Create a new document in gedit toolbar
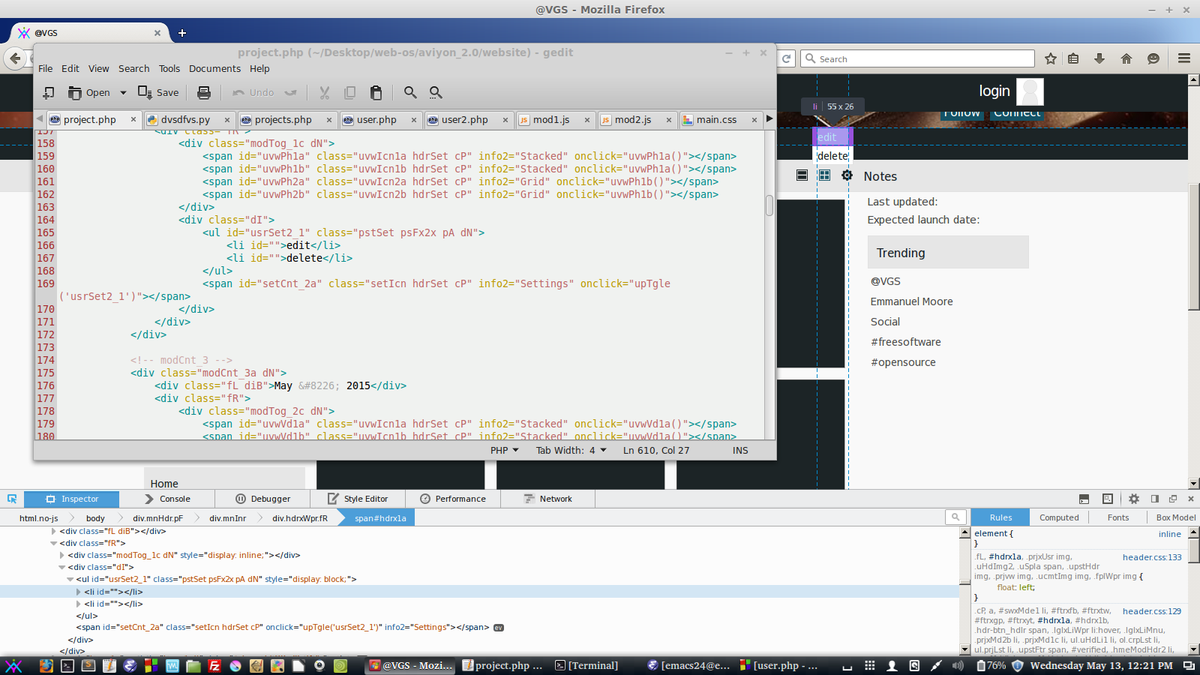 [x=49, y=92]
